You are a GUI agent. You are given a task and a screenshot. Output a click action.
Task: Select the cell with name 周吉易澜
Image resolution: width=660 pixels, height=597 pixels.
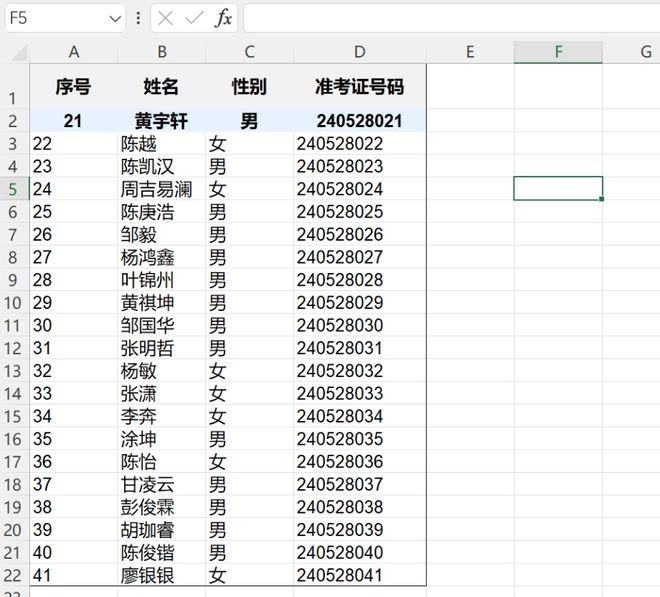[162, 189]
